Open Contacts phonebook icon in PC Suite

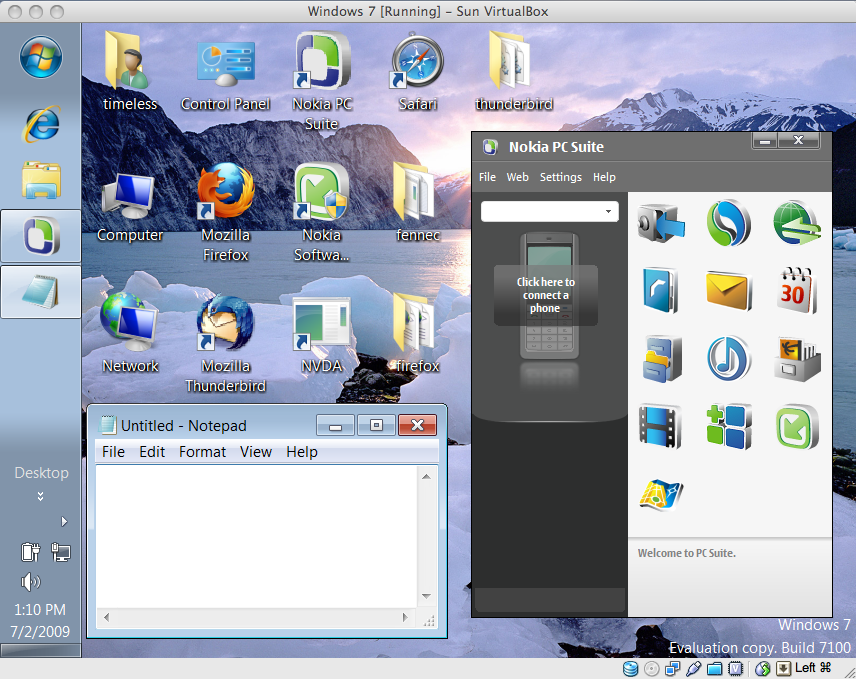click(x=661, y=291)
